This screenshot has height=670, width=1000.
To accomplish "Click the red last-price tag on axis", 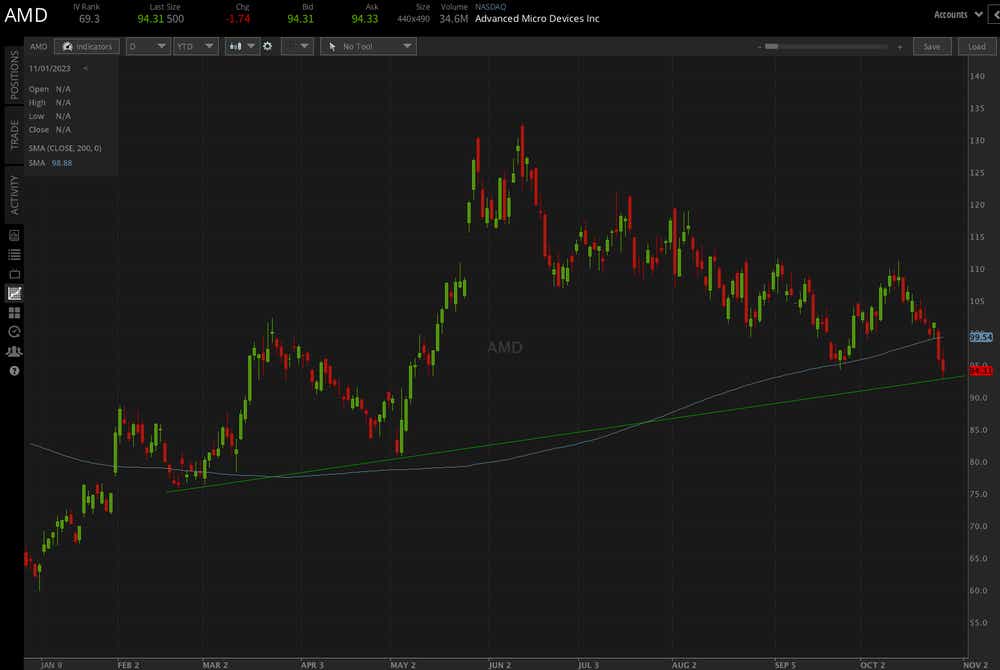I will click(981, 370).
